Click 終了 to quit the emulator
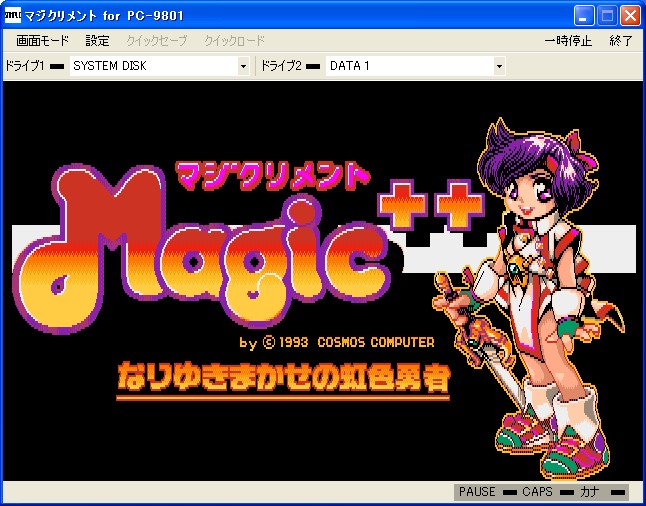The height and width of the screenshot is (506, 646). pos(620,41)
